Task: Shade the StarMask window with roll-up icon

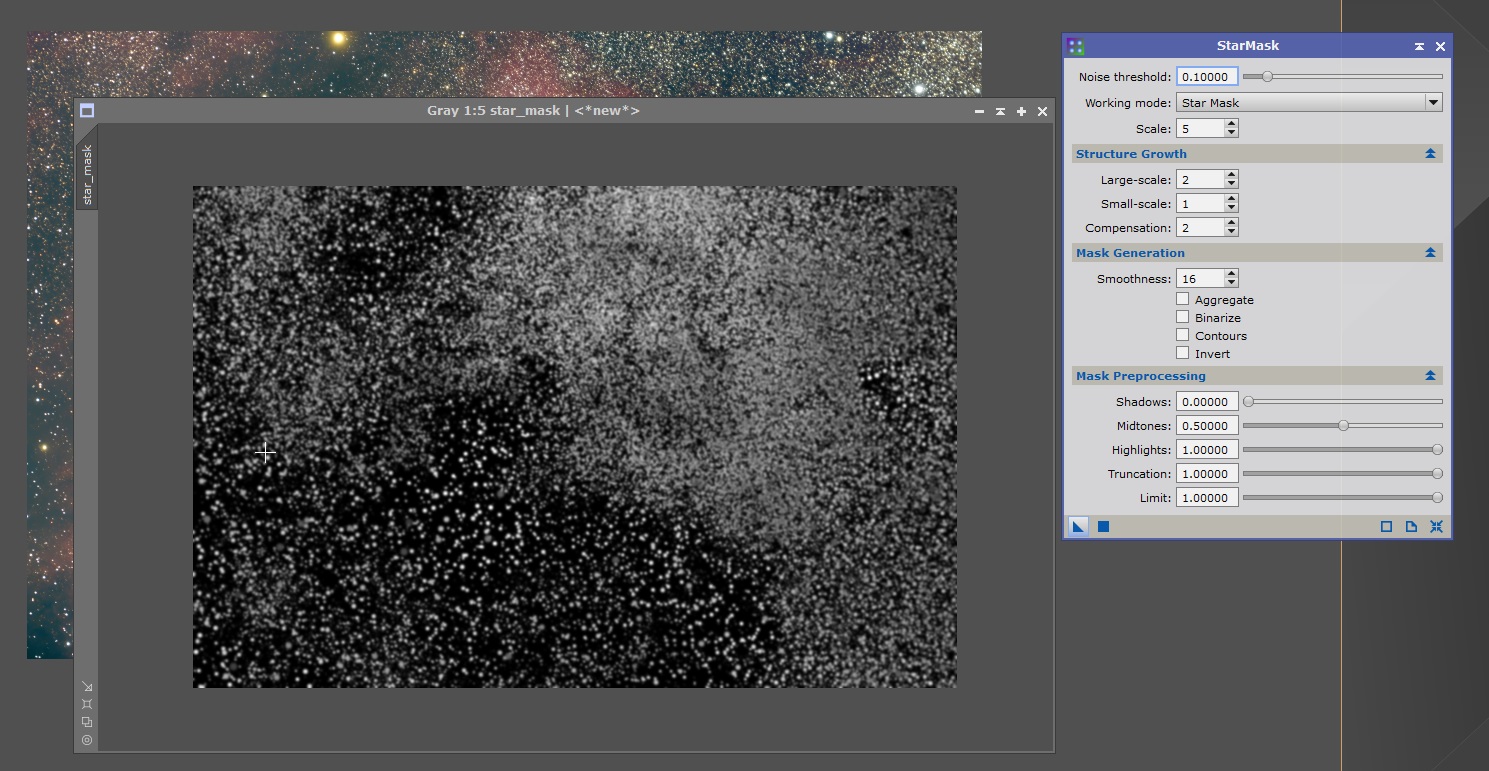Action: tap(1419, 46)
